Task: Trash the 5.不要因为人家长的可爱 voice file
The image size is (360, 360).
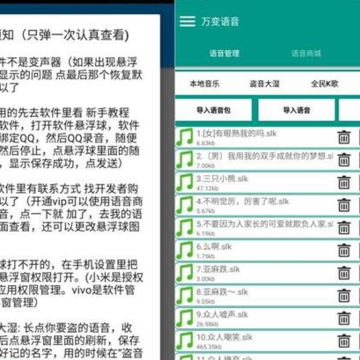Action: pyautogui.click(x=344, y=228)
